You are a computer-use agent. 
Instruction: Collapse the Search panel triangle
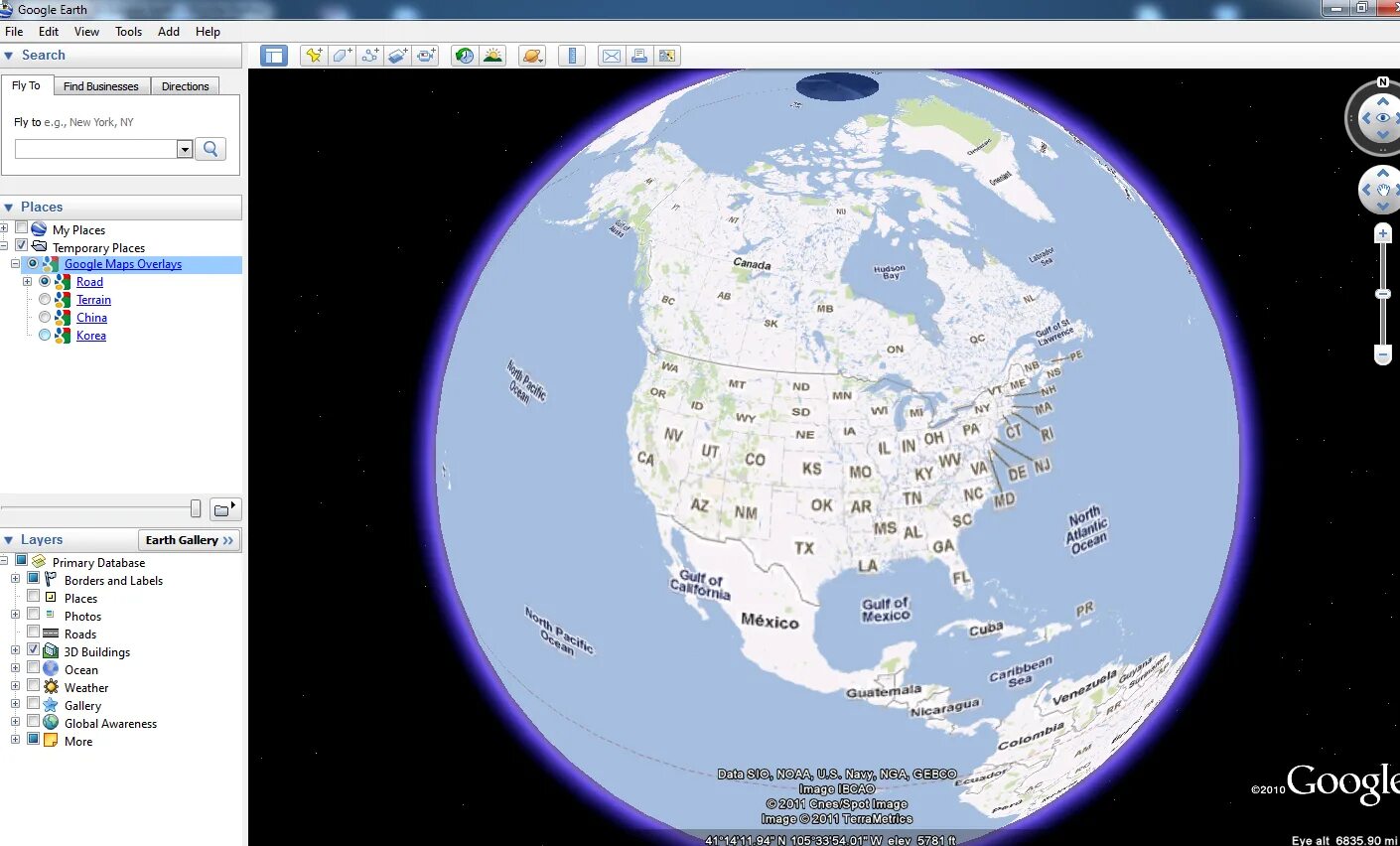click(x=9, y=56)
